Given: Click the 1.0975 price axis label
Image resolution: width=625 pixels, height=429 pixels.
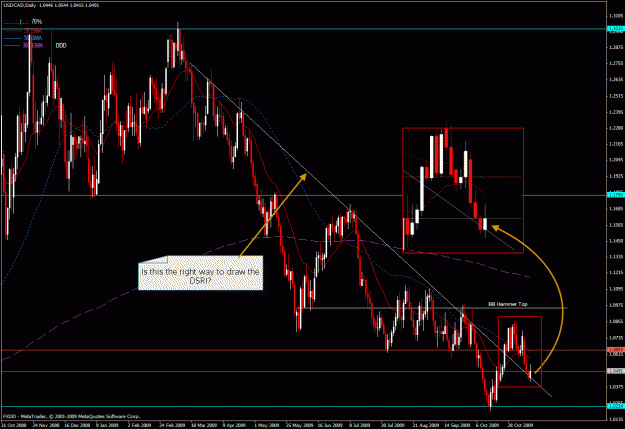Looking at the screenshot, I should 615,305.
